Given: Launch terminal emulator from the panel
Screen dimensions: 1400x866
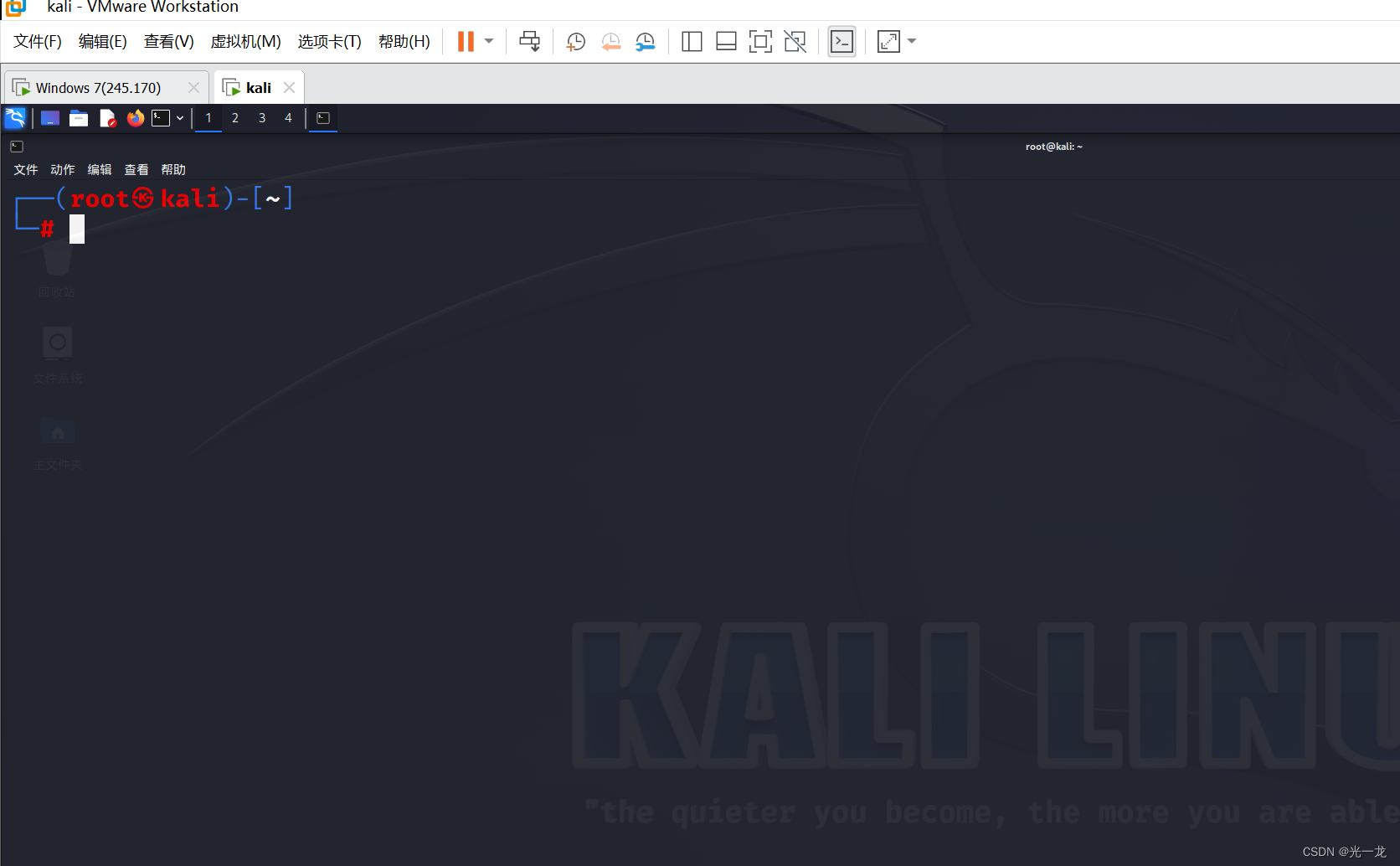Looking at the screenshot, I should [161, 118].
